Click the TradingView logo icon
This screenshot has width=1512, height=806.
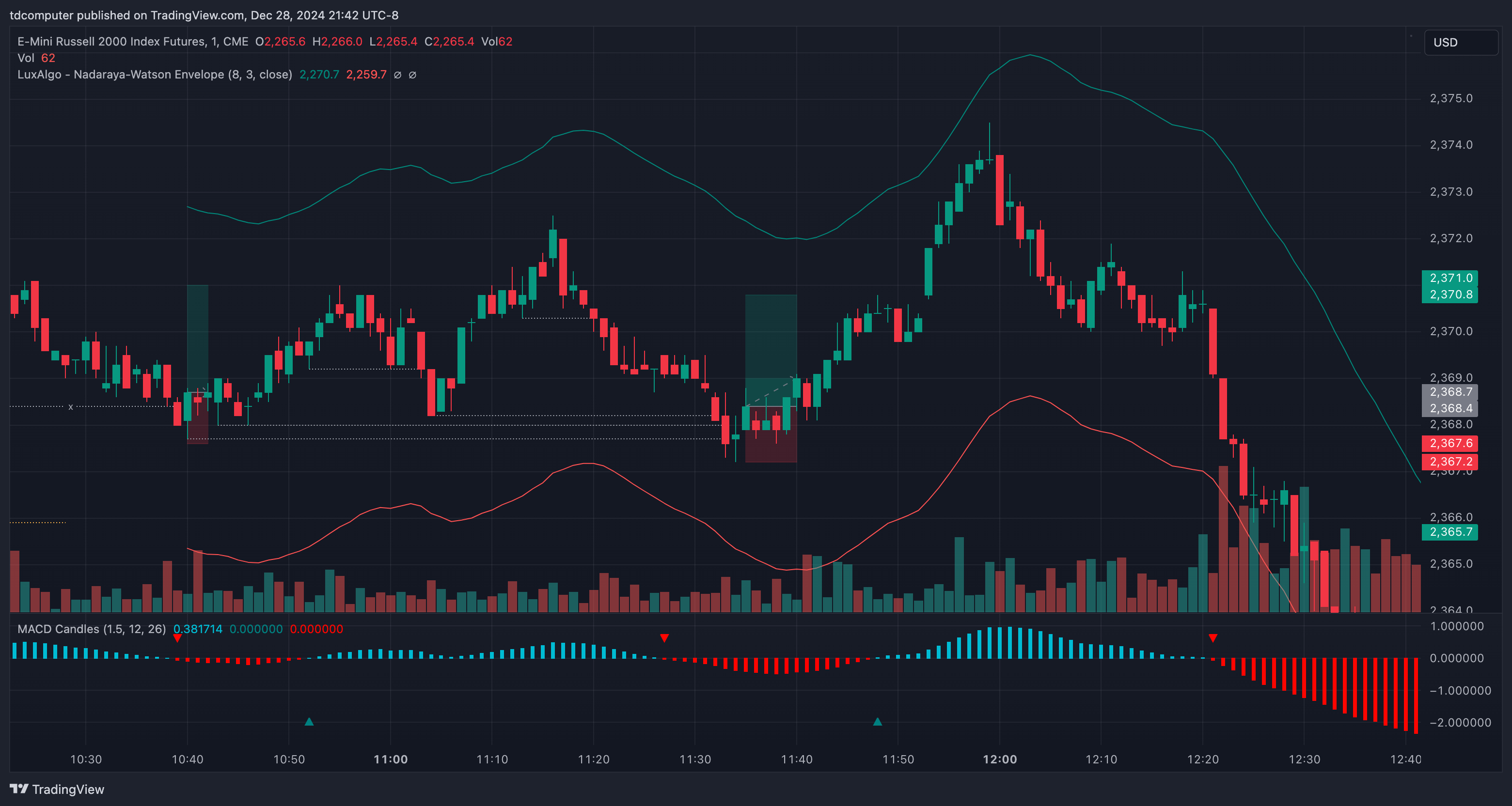click(x=19, y=789)
